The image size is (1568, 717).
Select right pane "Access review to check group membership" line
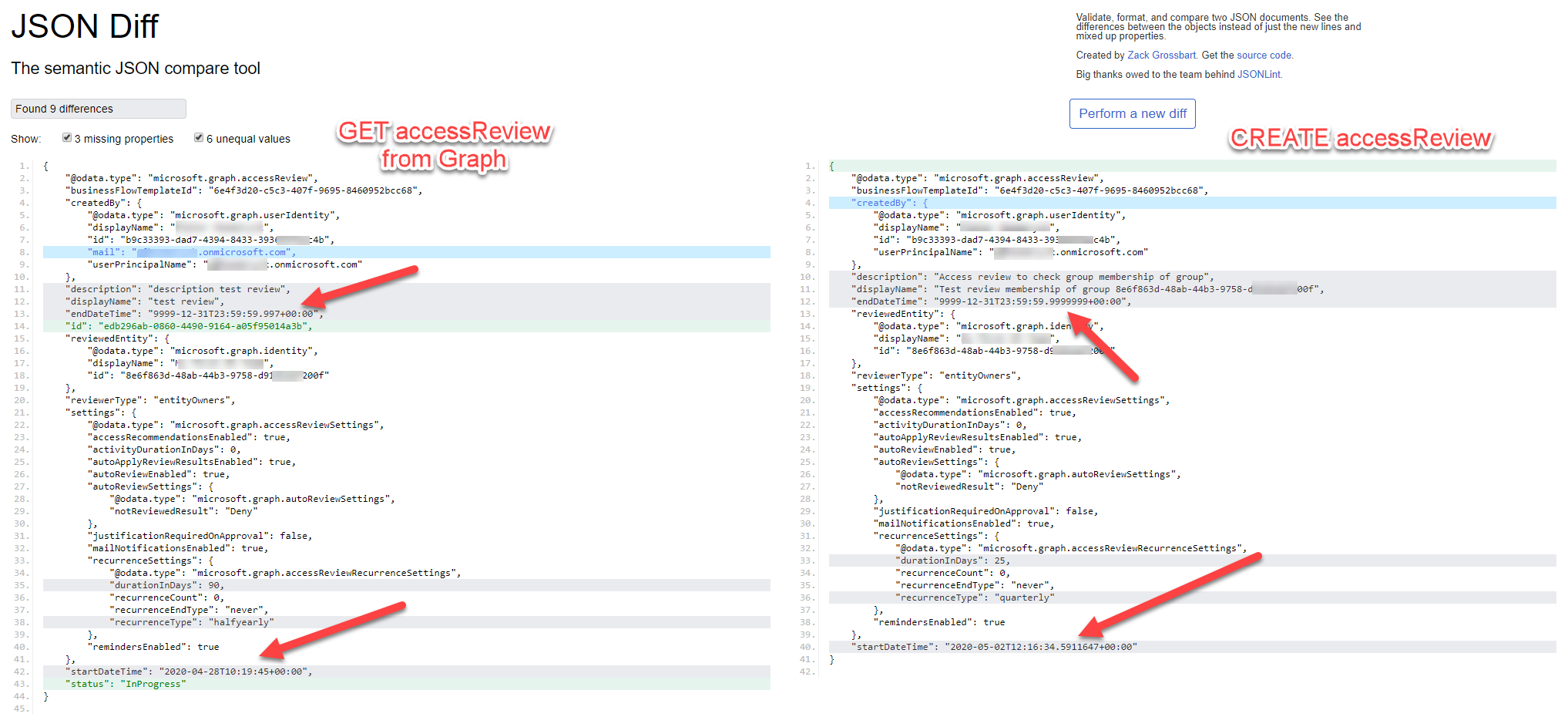click(1193, 277)
